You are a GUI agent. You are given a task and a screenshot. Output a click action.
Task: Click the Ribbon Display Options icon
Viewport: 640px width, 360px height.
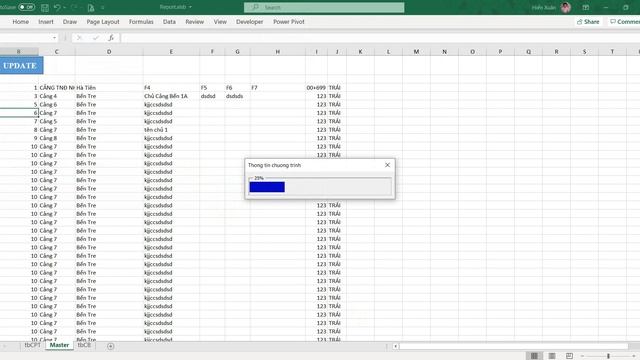586,7
